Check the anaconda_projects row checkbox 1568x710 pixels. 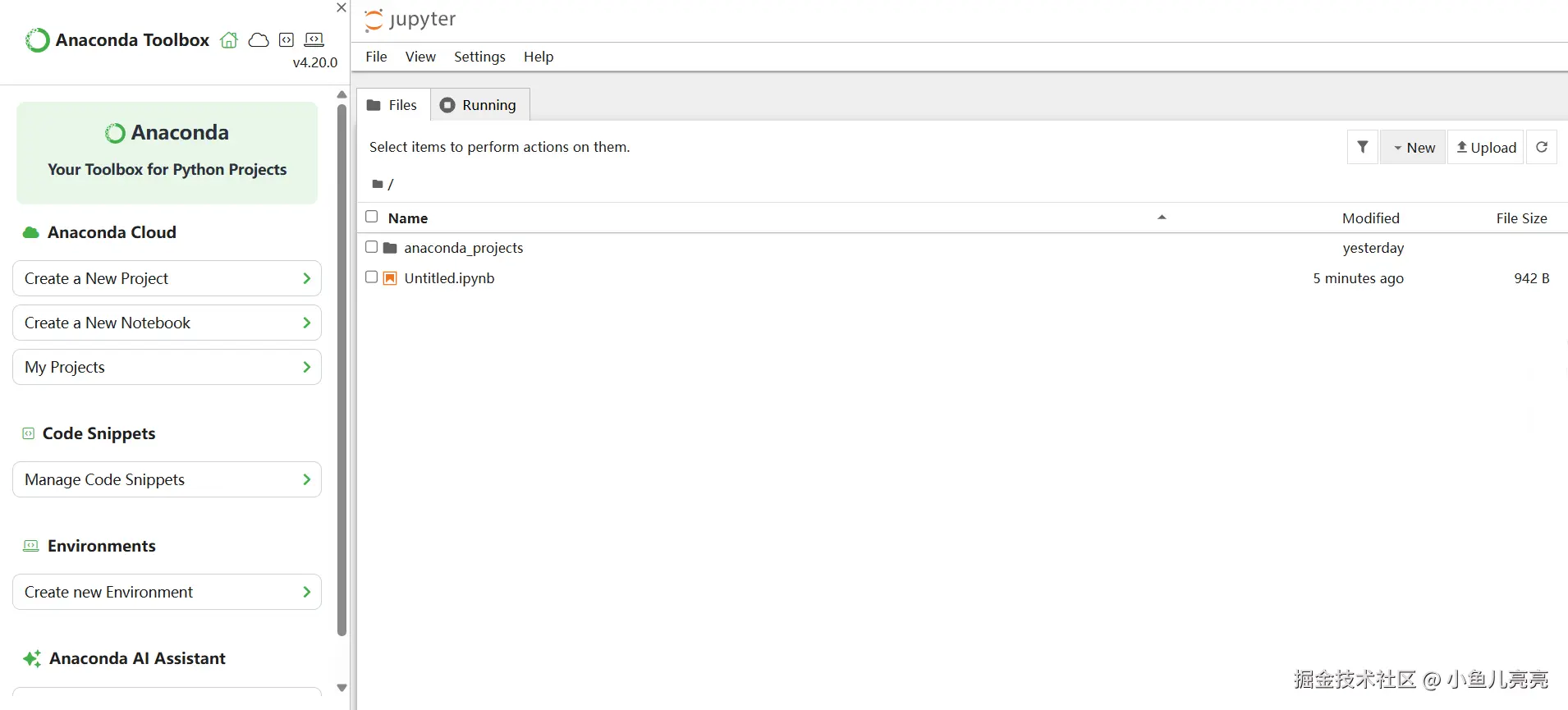[x=371, y=247]
